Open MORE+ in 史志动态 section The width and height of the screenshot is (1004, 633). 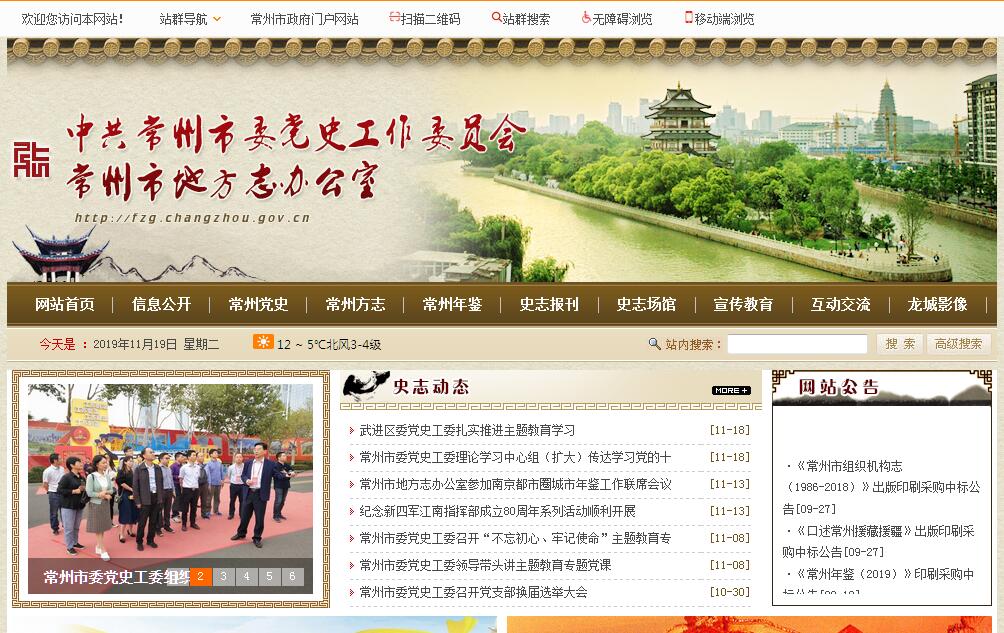731,390
